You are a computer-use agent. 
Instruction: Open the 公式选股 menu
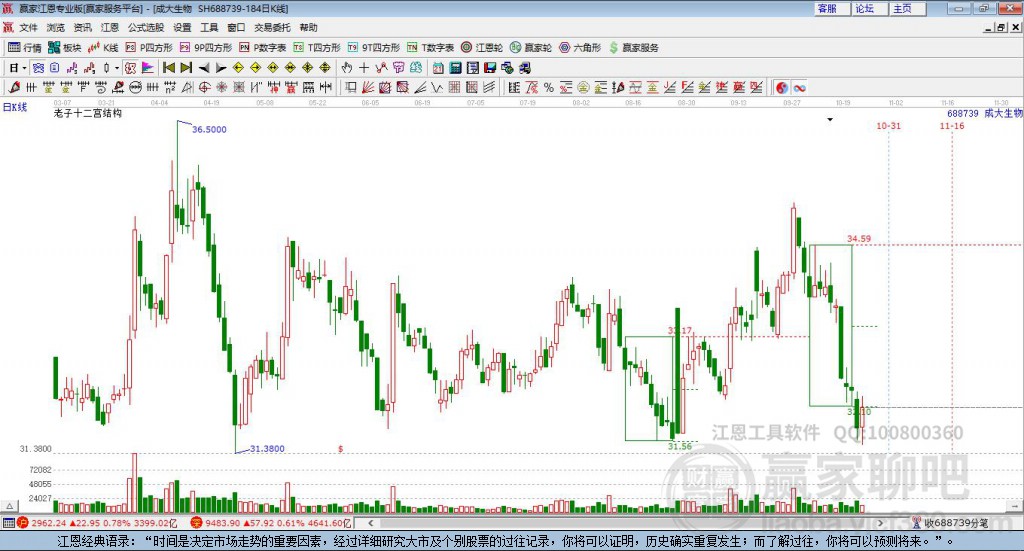click(146, 27)
